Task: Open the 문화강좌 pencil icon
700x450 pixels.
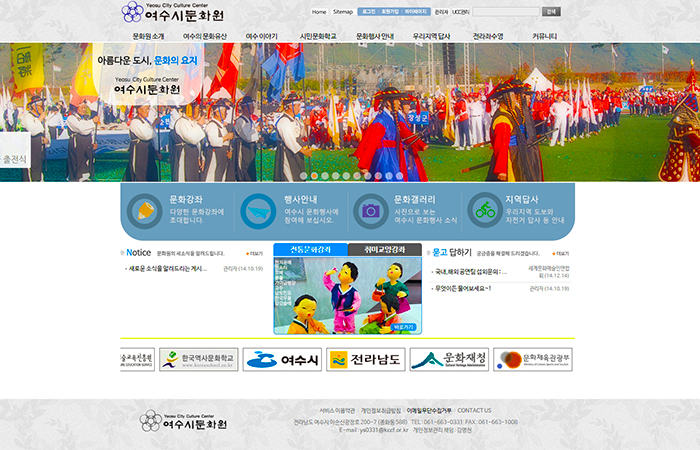Action: pos(145,211)
